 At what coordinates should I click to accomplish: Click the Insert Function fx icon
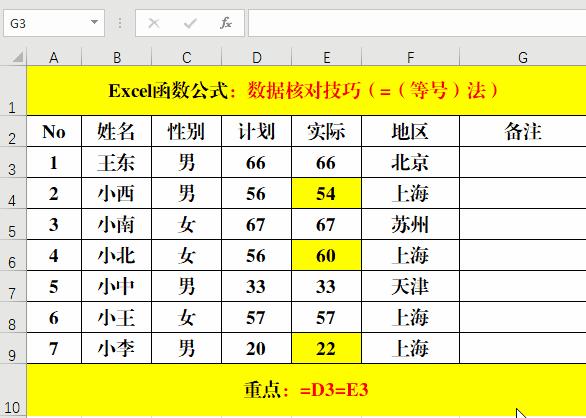pyautogui.click(x=226, y=23)
